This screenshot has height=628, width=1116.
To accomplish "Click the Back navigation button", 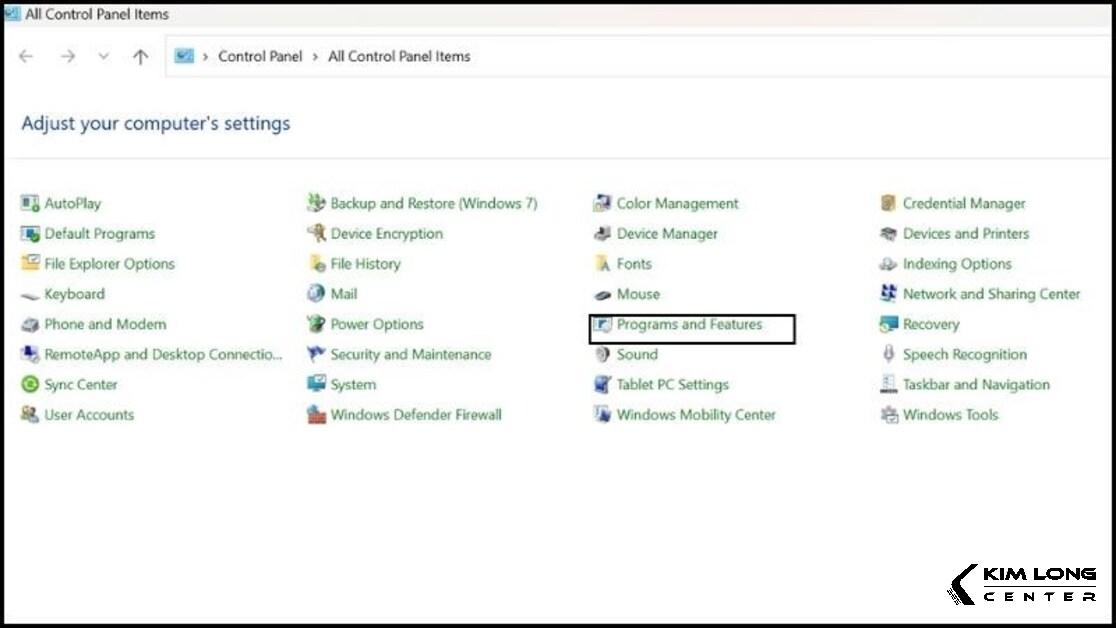I will point(26,57).
